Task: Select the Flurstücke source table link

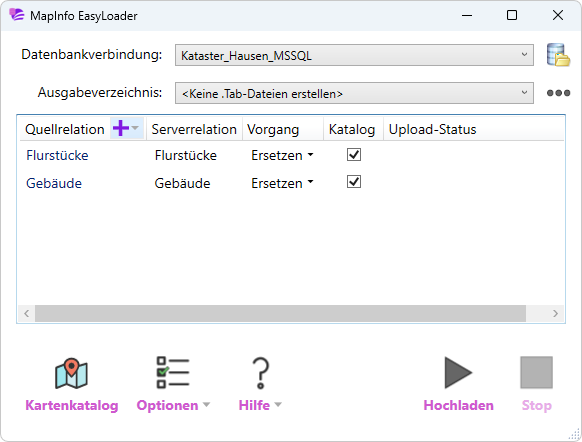Action: pyautogui.click(x=57, y=155)
